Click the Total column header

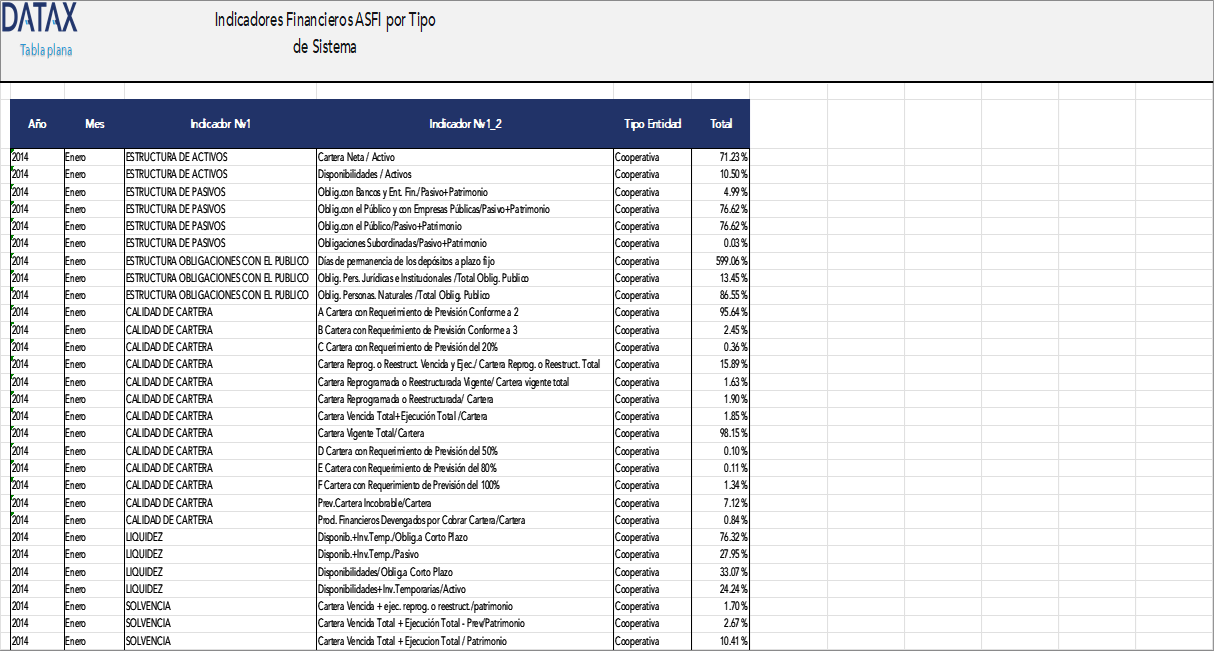pos(720,124)
